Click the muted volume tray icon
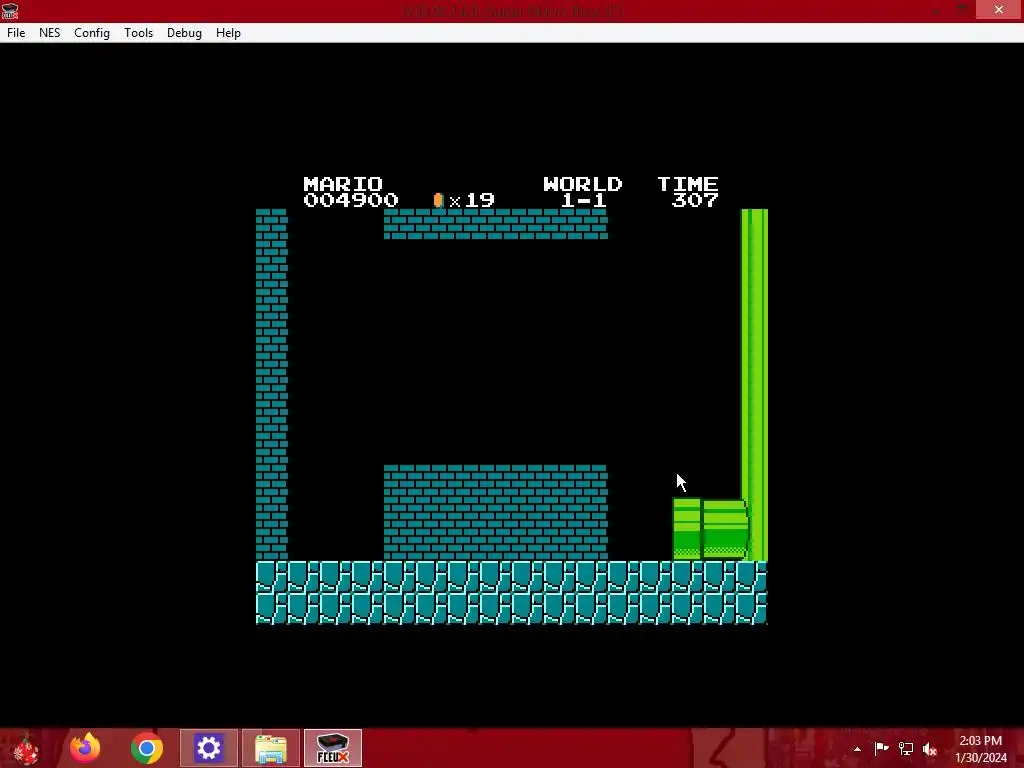This screenshot has width=1024, height=768. point(930,748)
